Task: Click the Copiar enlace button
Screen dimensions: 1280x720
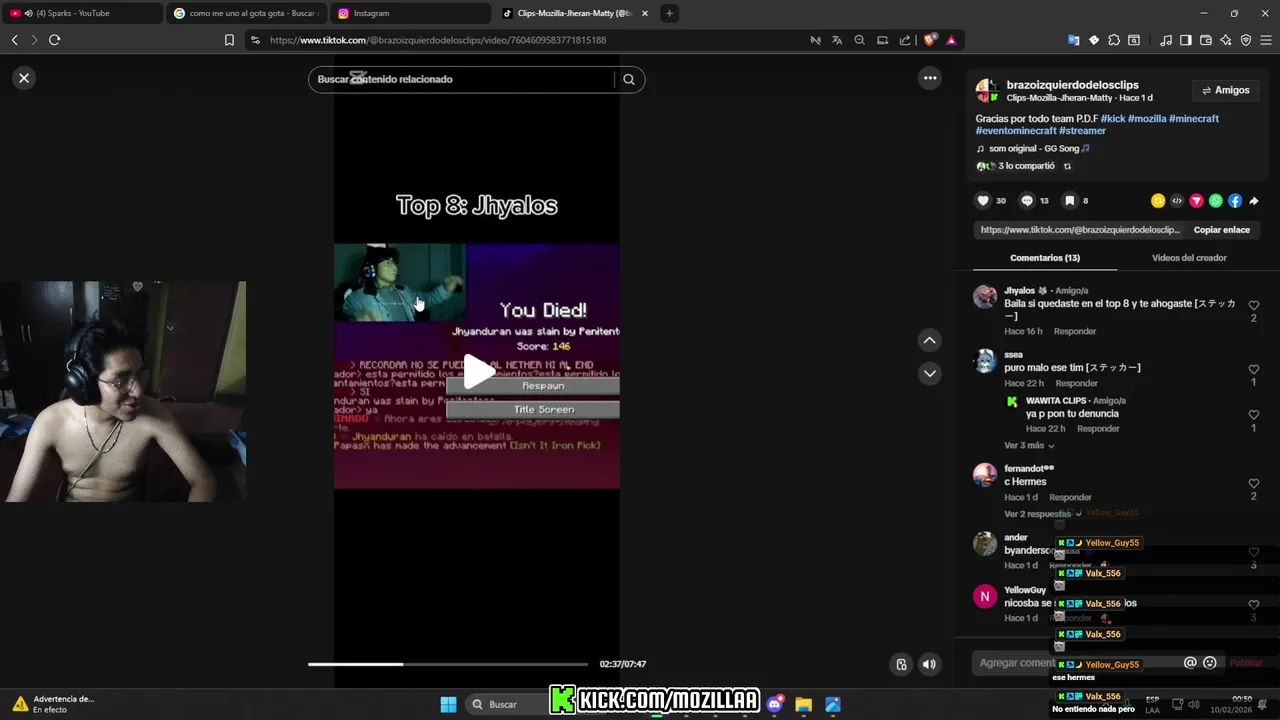Action: pyautogui.click(x=1222, y=230)
